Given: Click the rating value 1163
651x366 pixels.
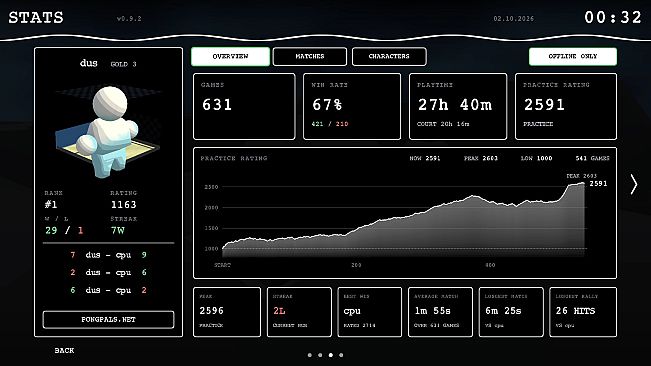Looking at the screenshot, I should click(x=123, y=204).
